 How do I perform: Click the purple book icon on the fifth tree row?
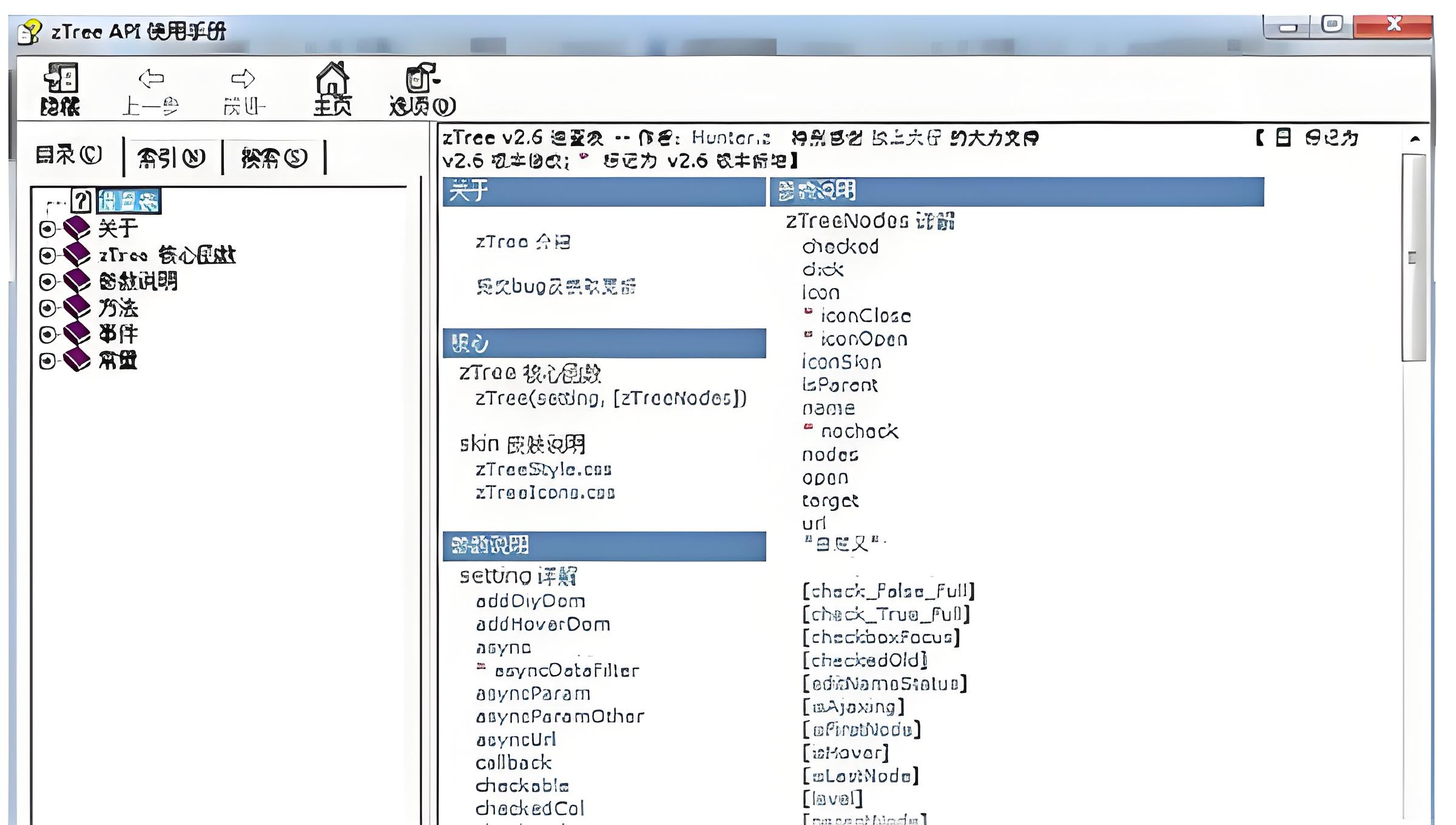coord(77,334)
